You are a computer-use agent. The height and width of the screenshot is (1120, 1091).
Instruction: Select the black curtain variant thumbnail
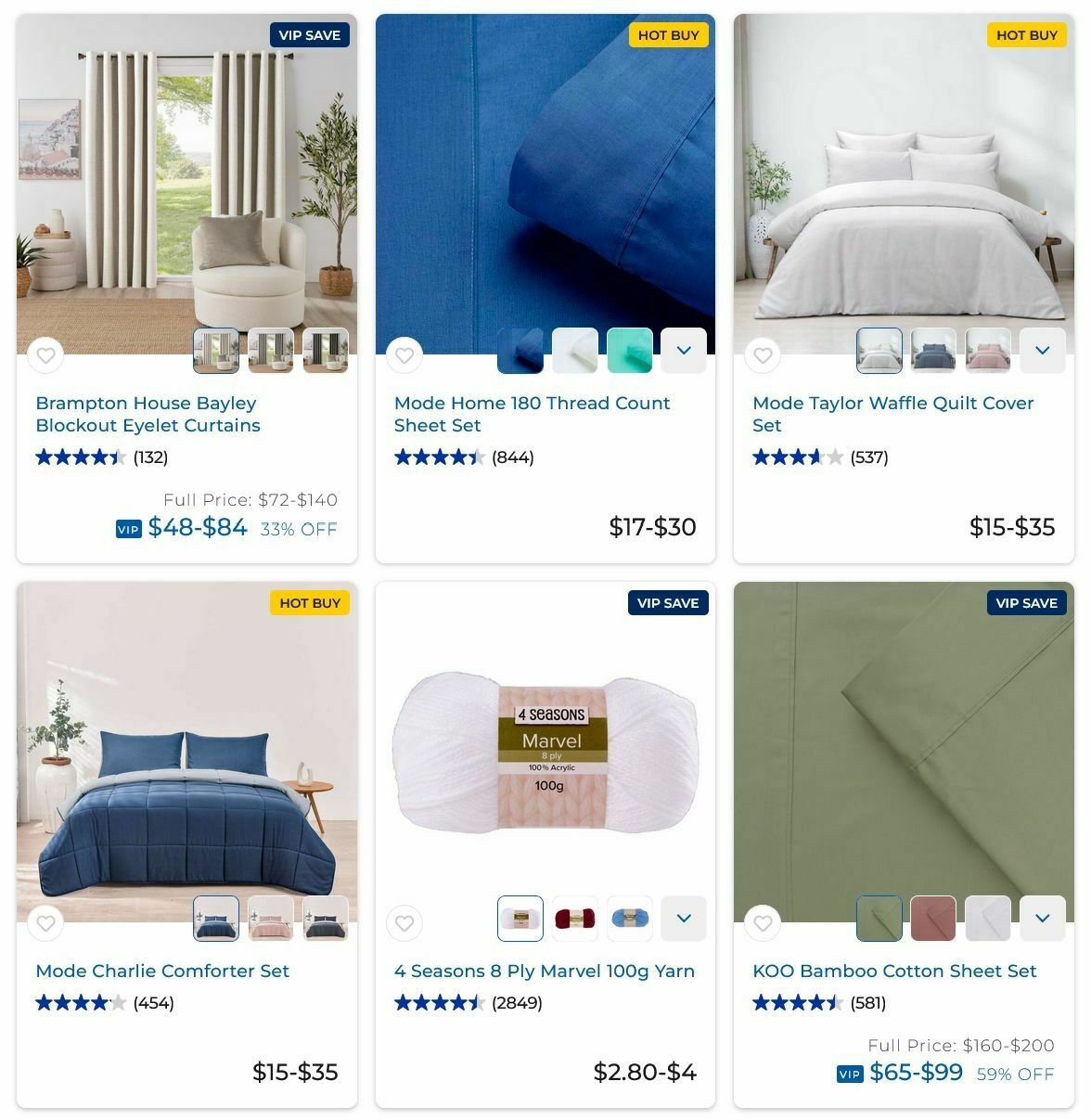coord(326,351)
